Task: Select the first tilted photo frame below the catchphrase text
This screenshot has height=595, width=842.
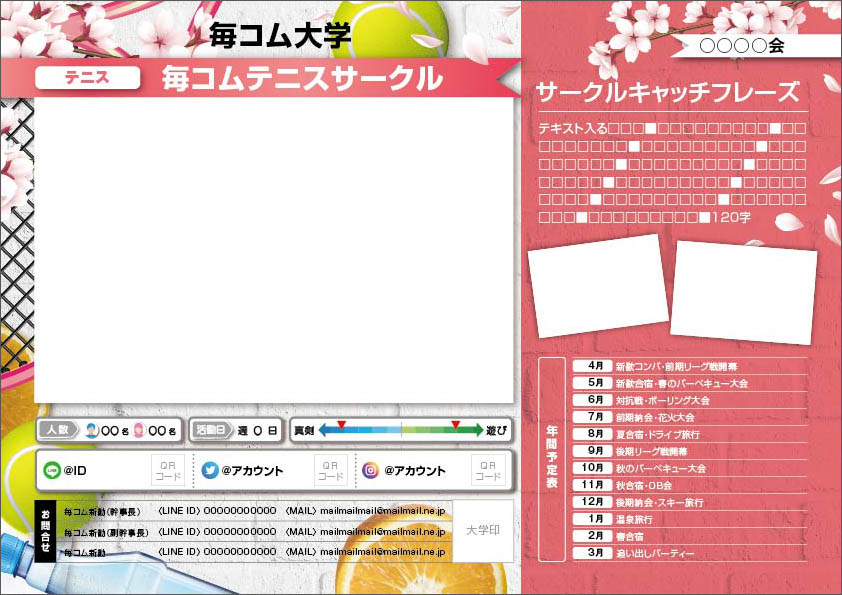Action: (598, 286)
